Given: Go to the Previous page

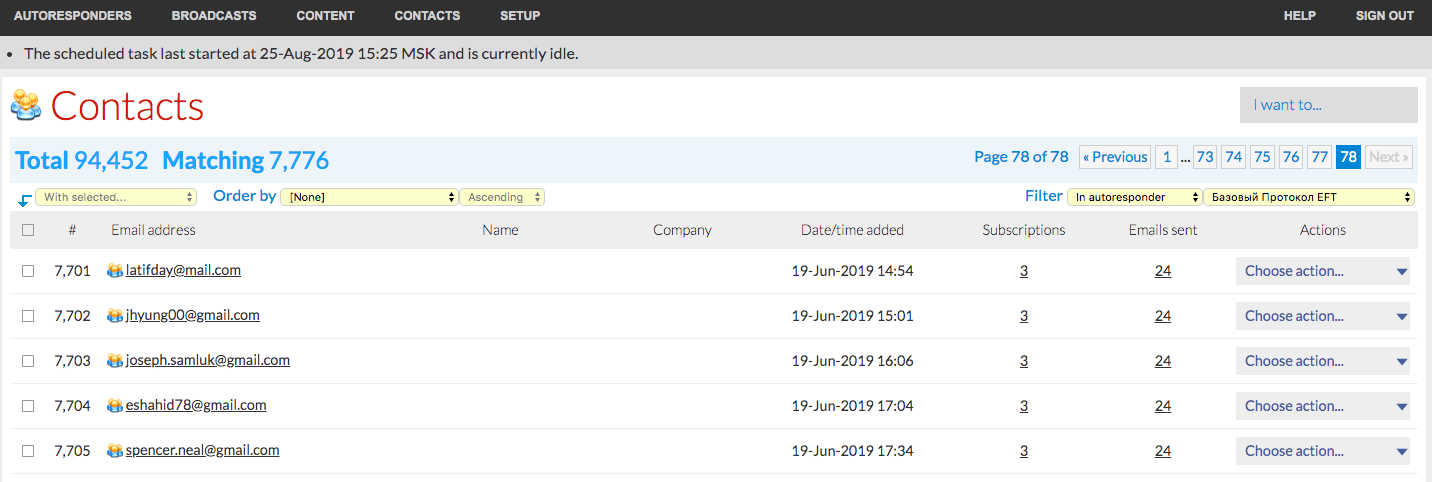Looking at the screenshot, I should [x=1115, y=157].
